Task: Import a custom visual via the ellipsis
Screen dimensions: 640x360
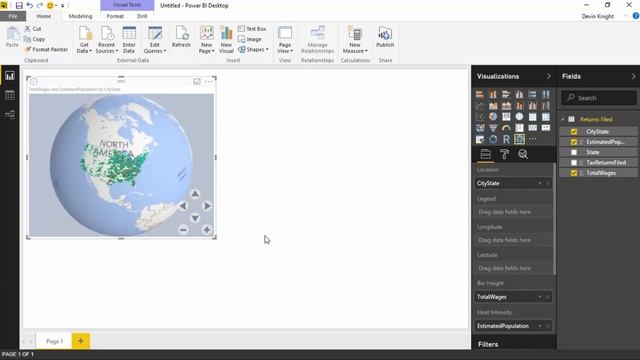Action: pyautogui.click(x=533, y=139)
